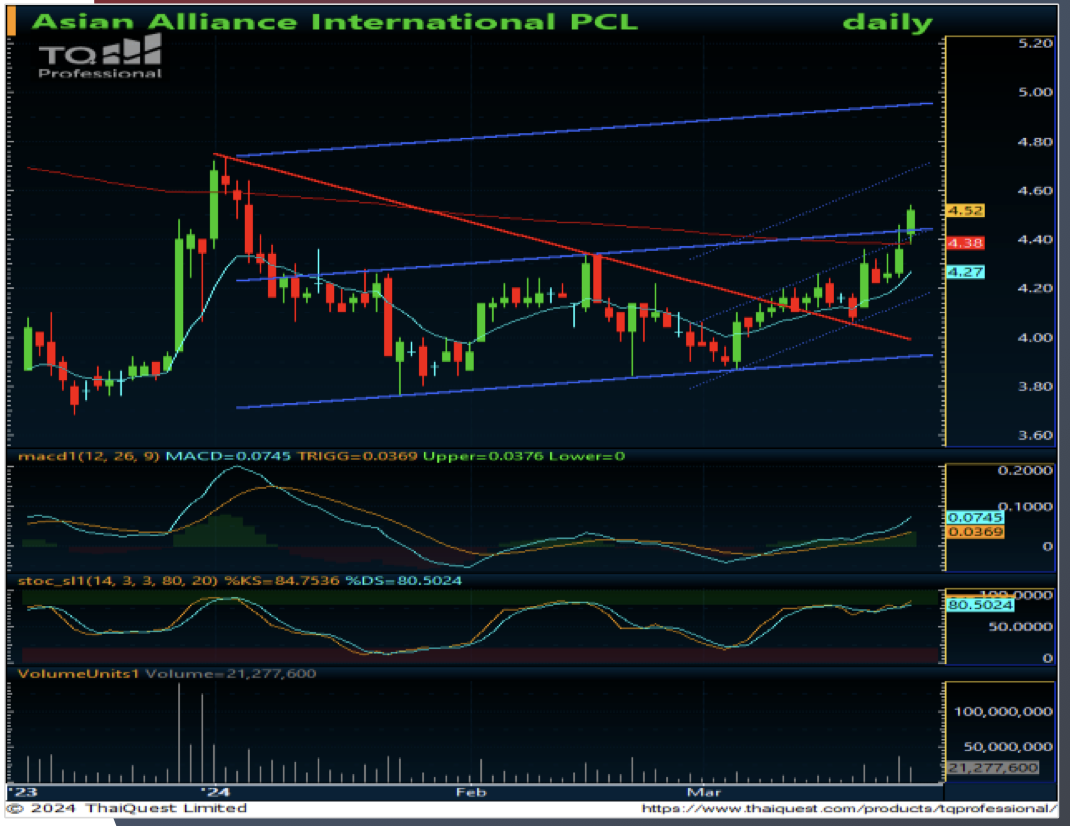Click the 5.20 price axis value

pyautogui.click(x=1035, y=43)
